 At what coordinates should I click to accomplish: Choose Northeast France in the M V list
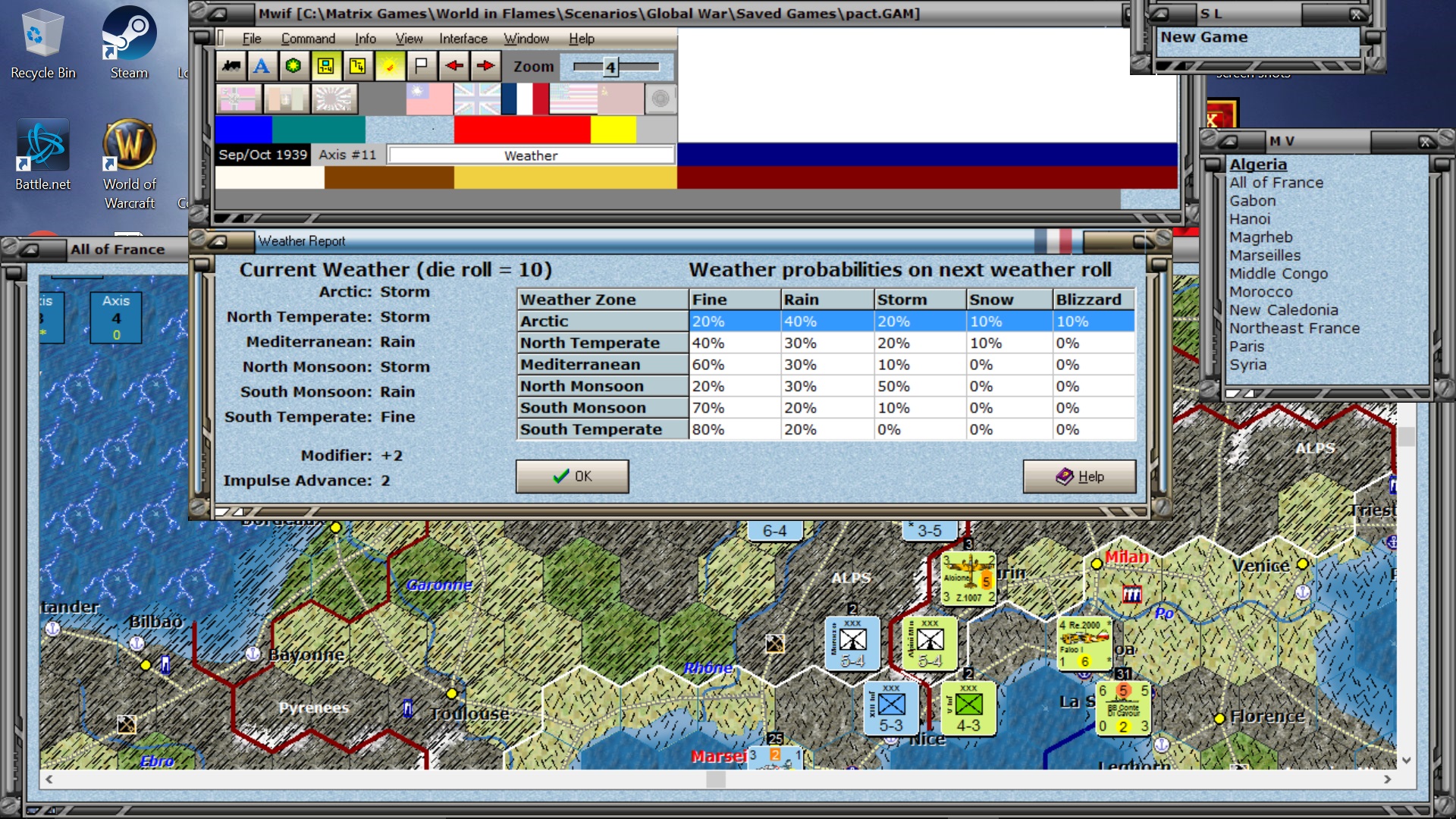[1294, 328]
